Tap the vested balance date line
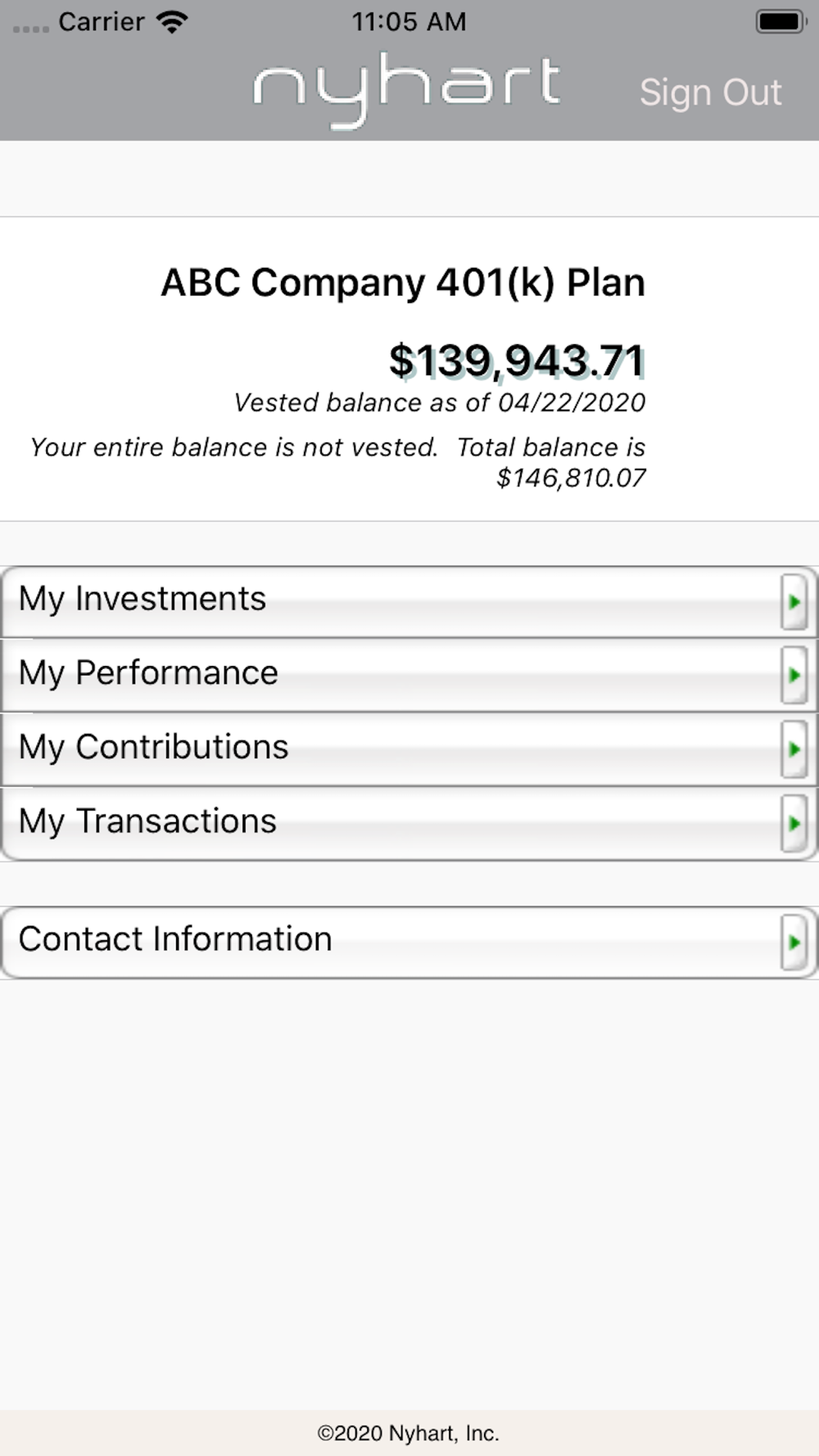The width and height of the screenshot is (819, 1456). click(440, 402)
